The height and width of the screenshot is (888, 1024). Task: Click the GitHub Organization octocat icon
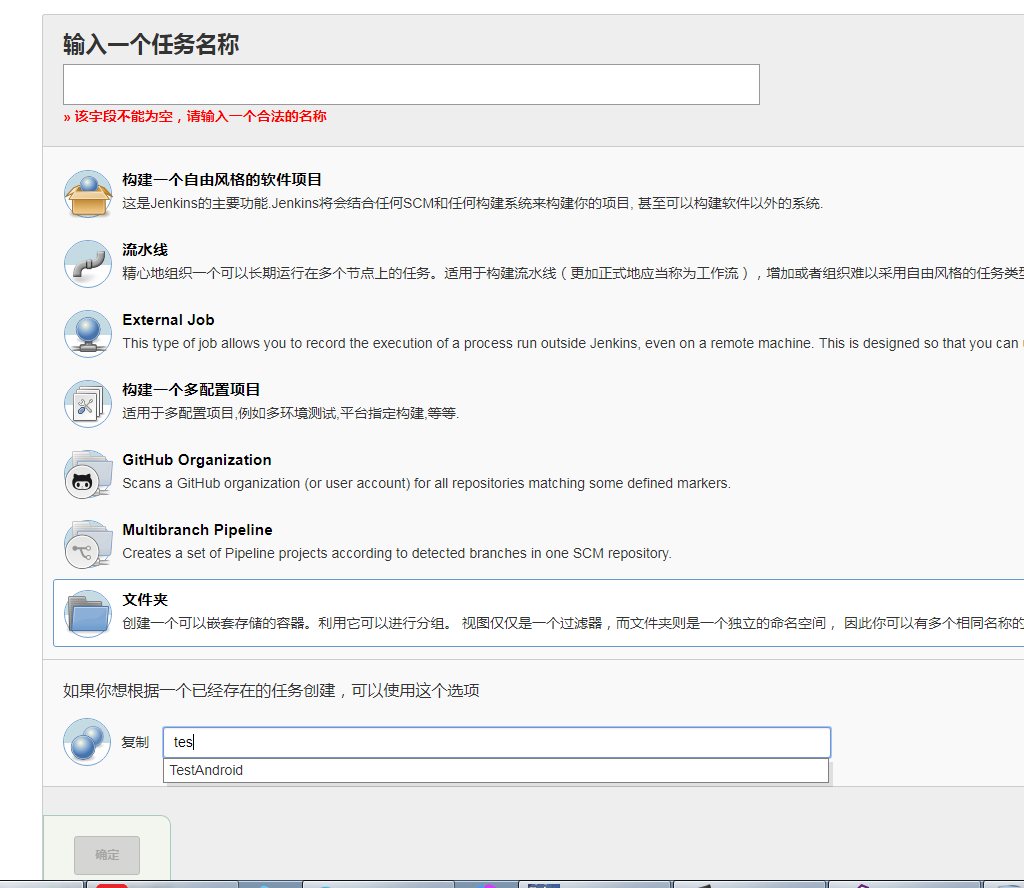point(88,474)
